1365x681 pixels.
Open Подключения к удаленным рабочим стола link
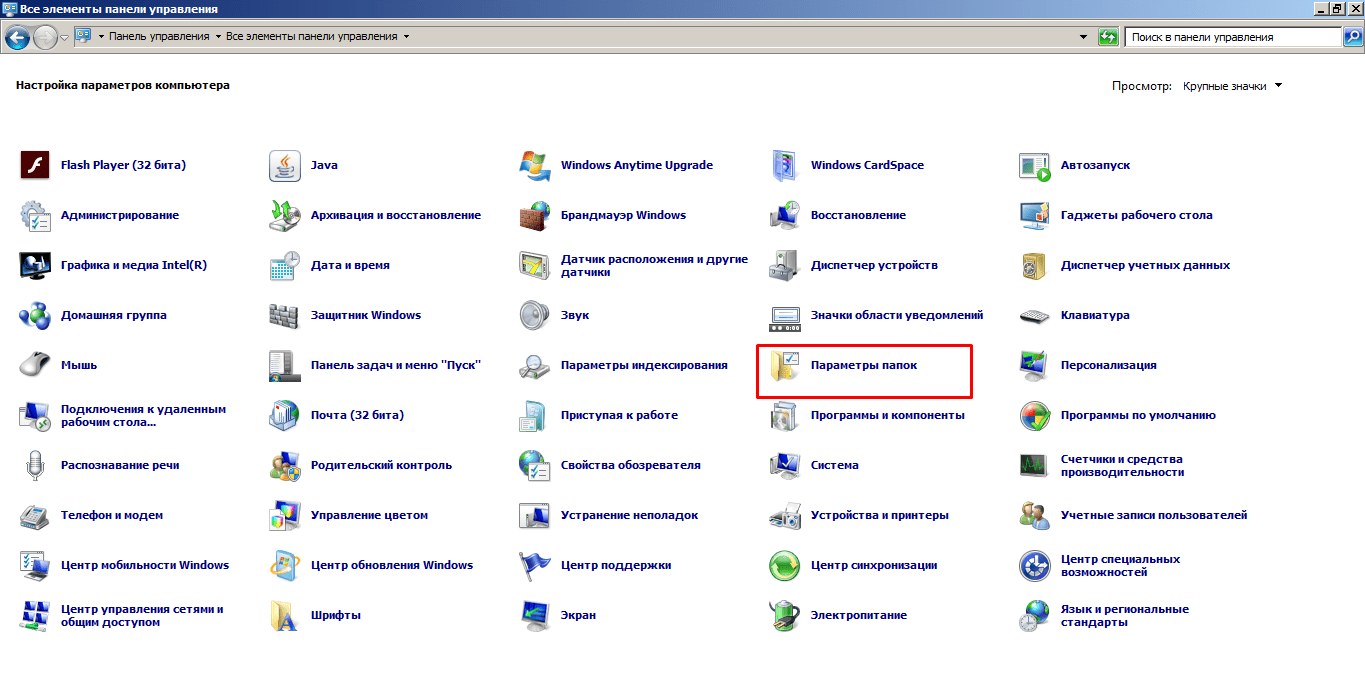[143, 415]
